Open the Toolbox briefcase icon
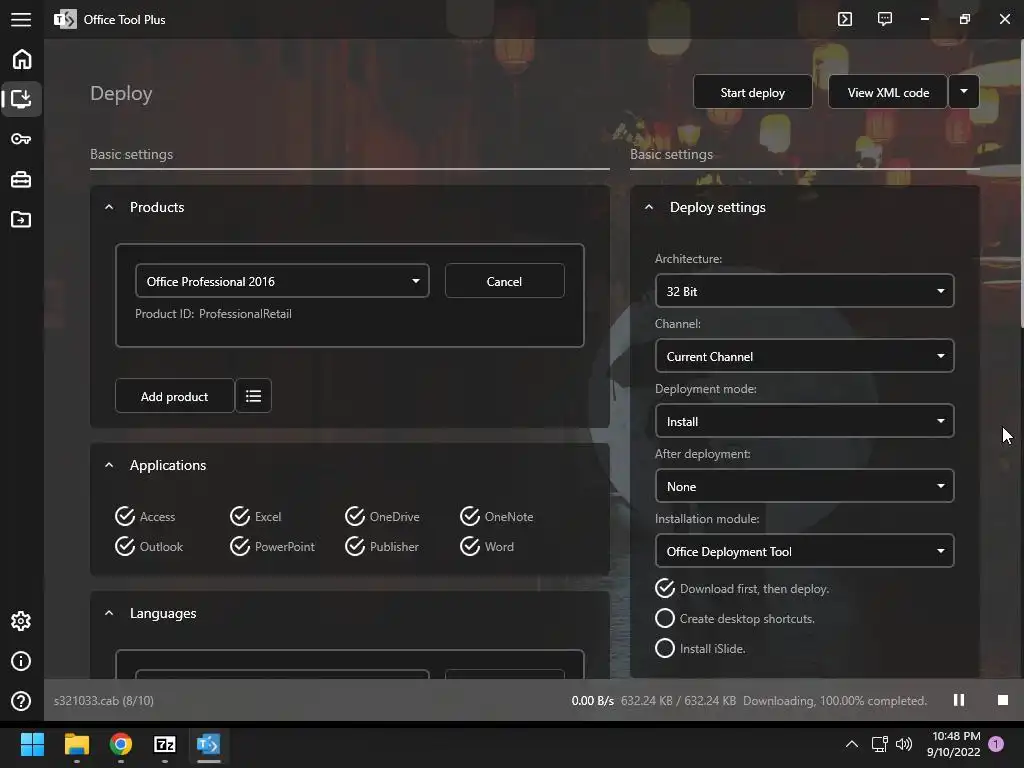Viewport: 1024px width, 768px height. (21, 180)
